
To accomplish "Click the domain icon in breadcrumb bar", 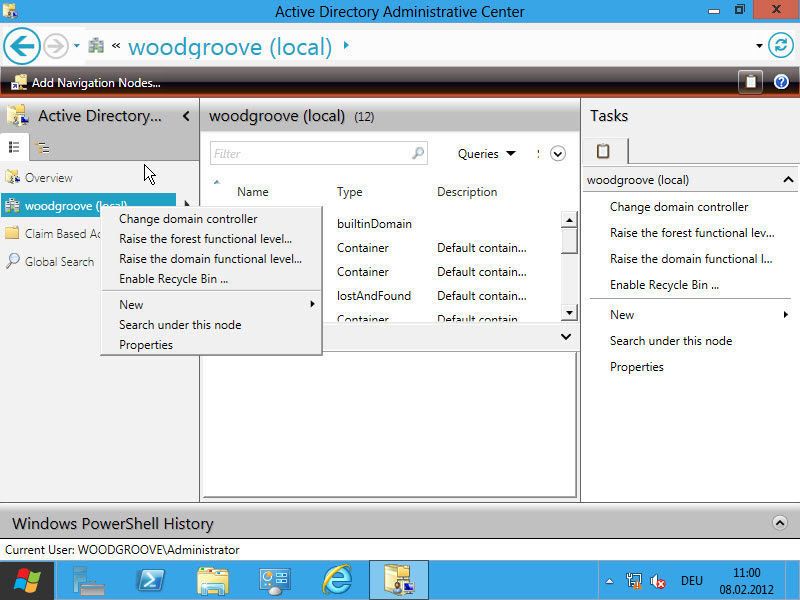I will [96, 46].
